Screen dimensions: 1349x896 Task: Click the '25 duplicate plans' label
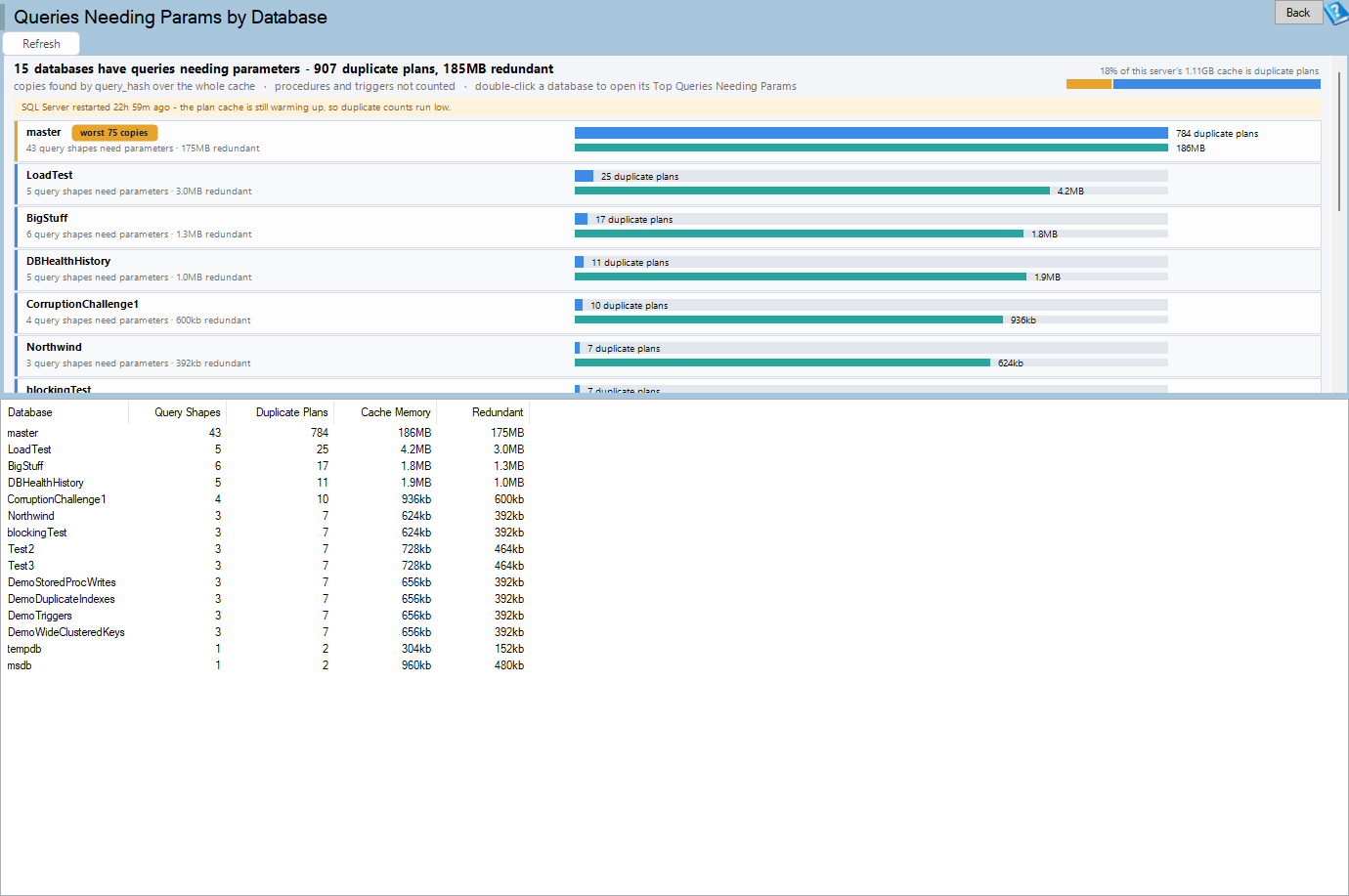click(x=639, y=177)
